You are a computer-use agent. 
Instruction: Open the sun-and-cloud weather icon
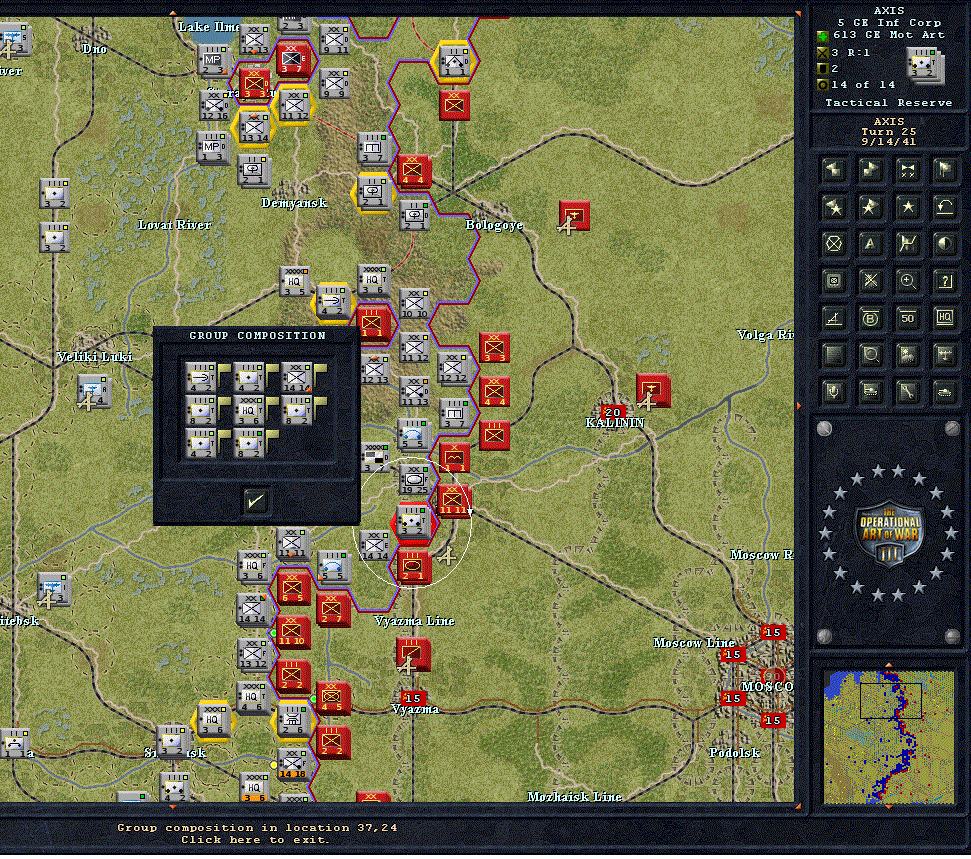pos(908,355)
